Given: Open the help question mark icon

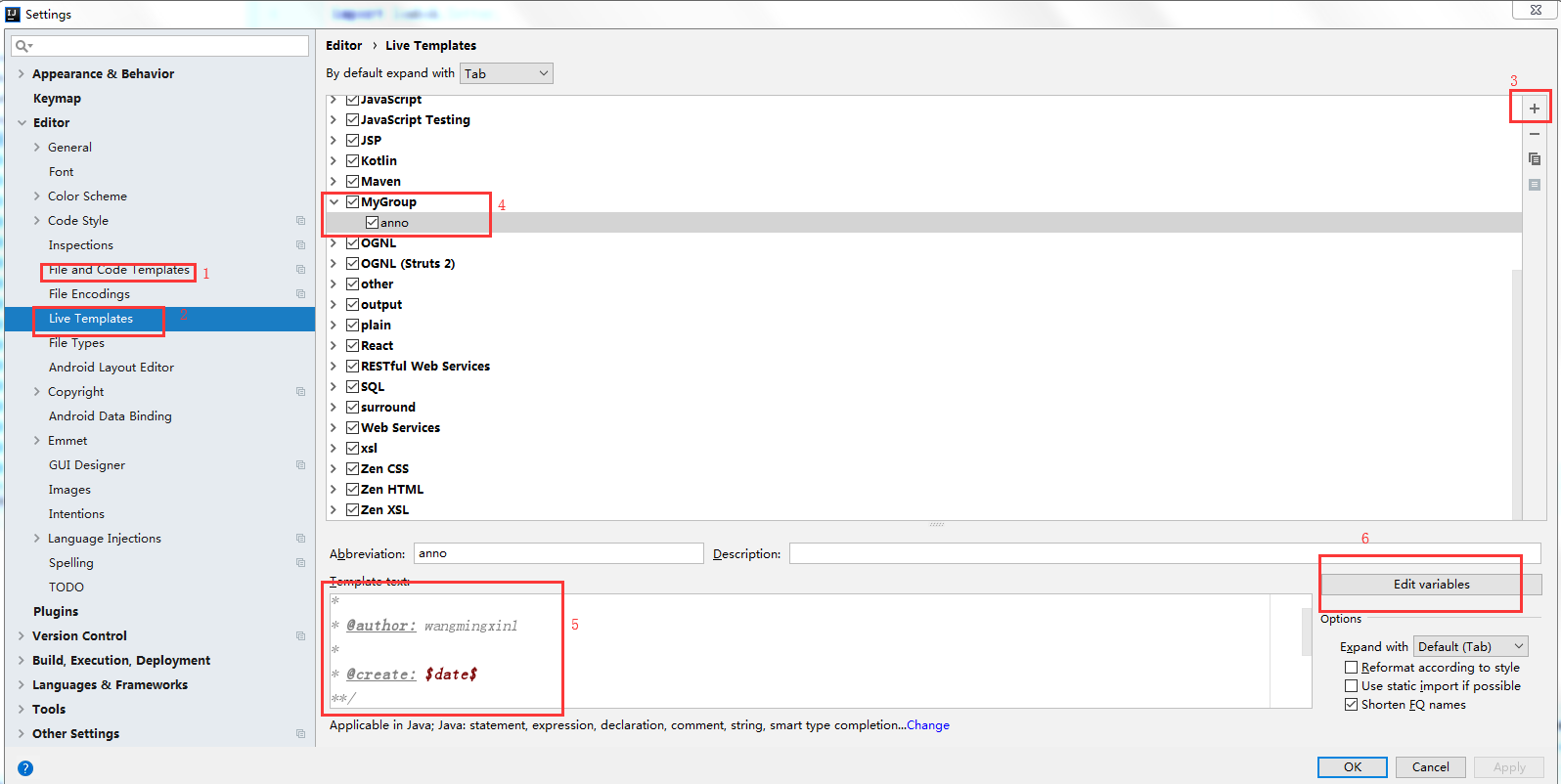Looking at the screenshot, I should [x=25, y=768].
